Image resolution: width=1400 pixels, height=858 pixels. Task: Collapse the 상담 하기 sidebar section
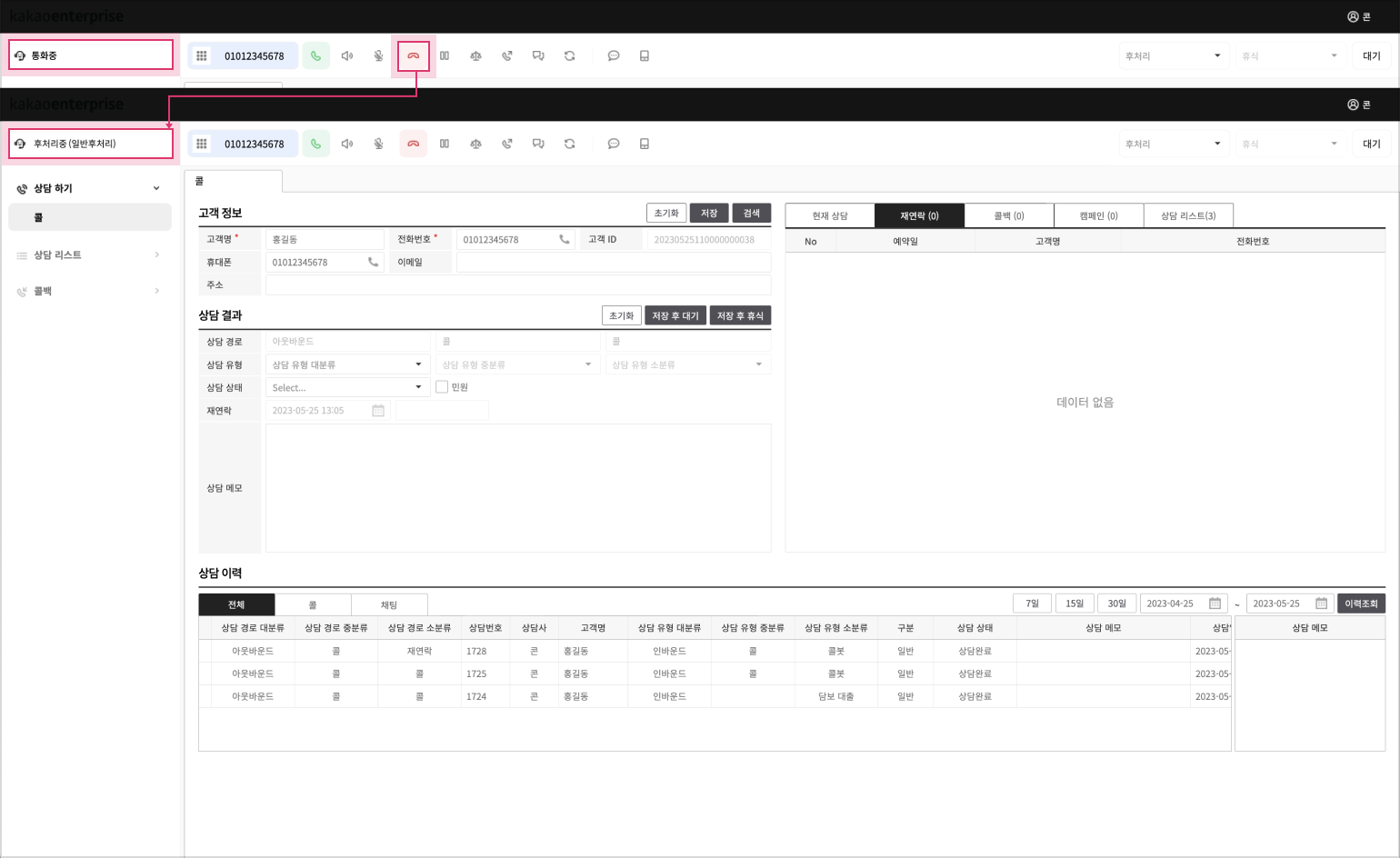tap(156, 188)
